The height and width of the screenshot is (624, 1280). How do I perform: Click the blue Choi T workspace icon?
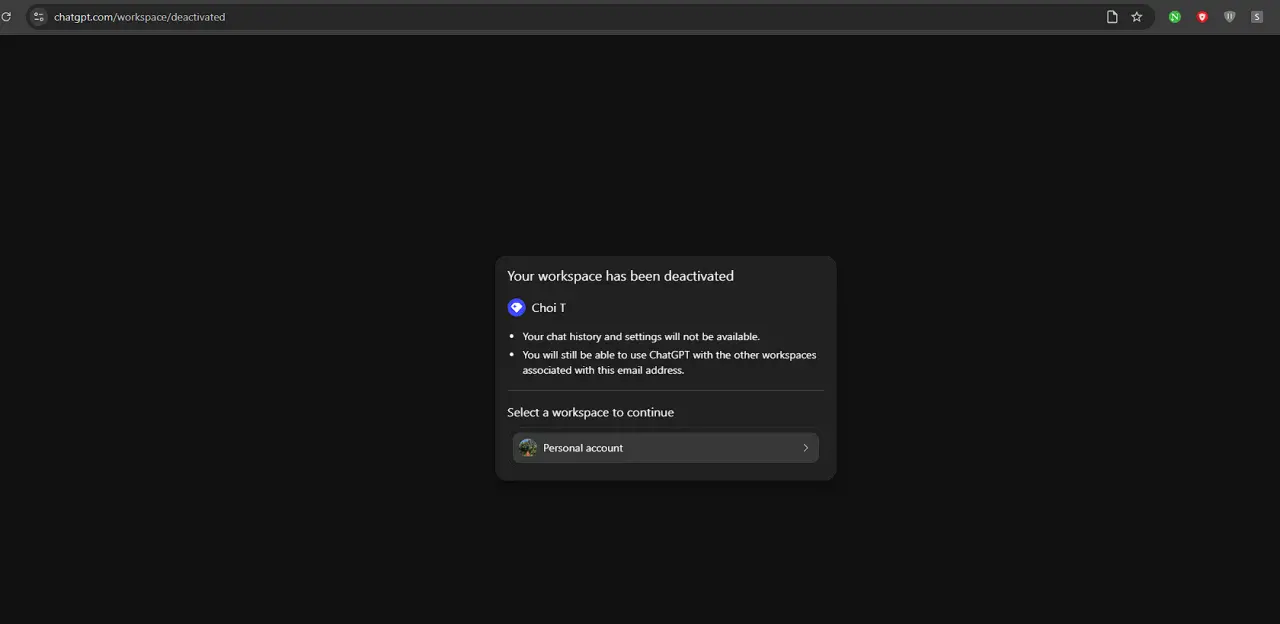(x=516, y=308)
